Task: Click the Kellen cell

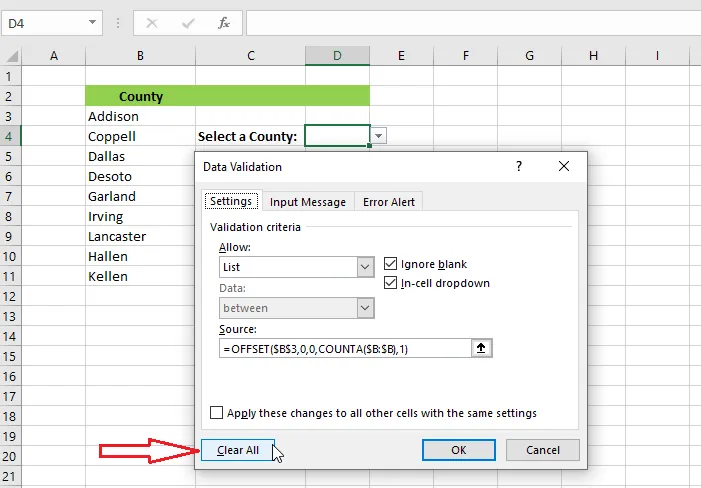Action: click(140, 276)
